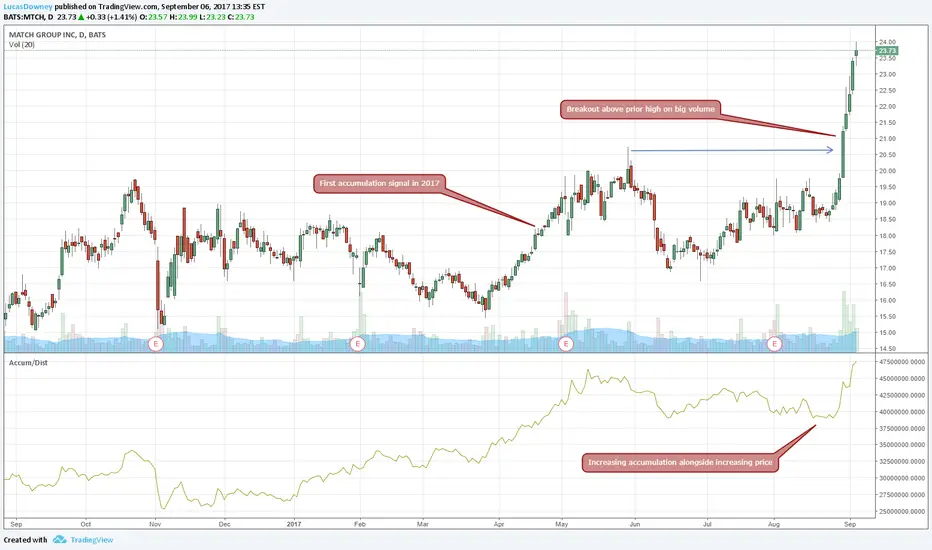Click the September 06, 2017 publish date text

(x=195, y=7)
